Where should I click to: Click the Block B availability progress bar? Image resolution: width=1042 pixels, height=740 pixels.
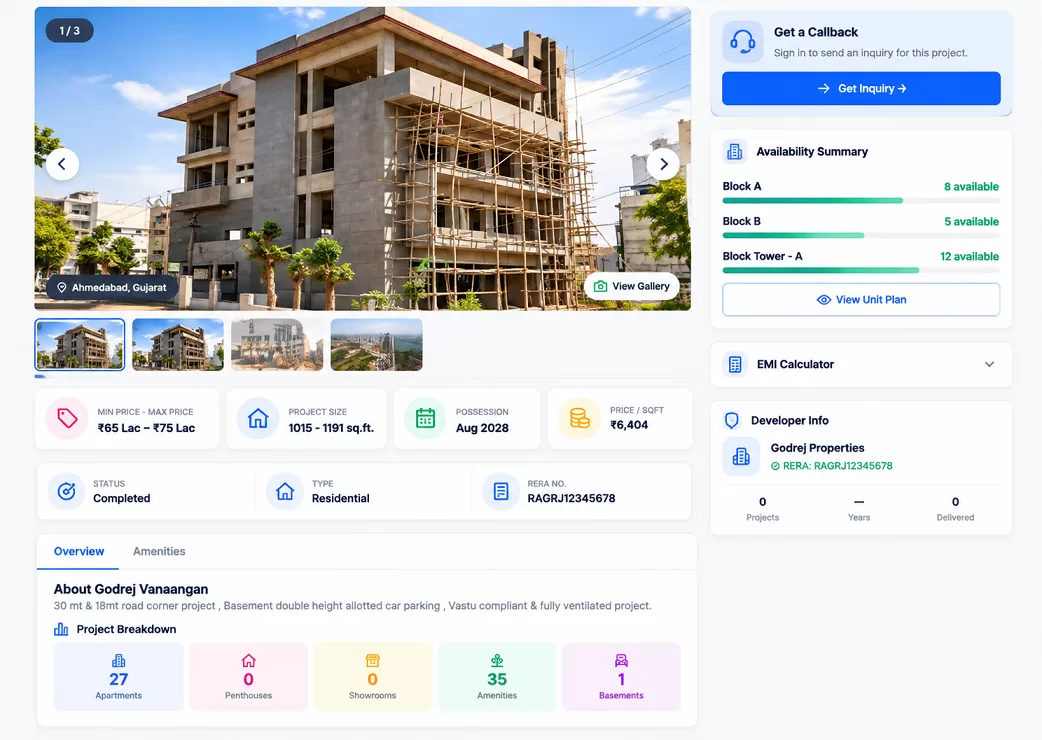[861, 235]
